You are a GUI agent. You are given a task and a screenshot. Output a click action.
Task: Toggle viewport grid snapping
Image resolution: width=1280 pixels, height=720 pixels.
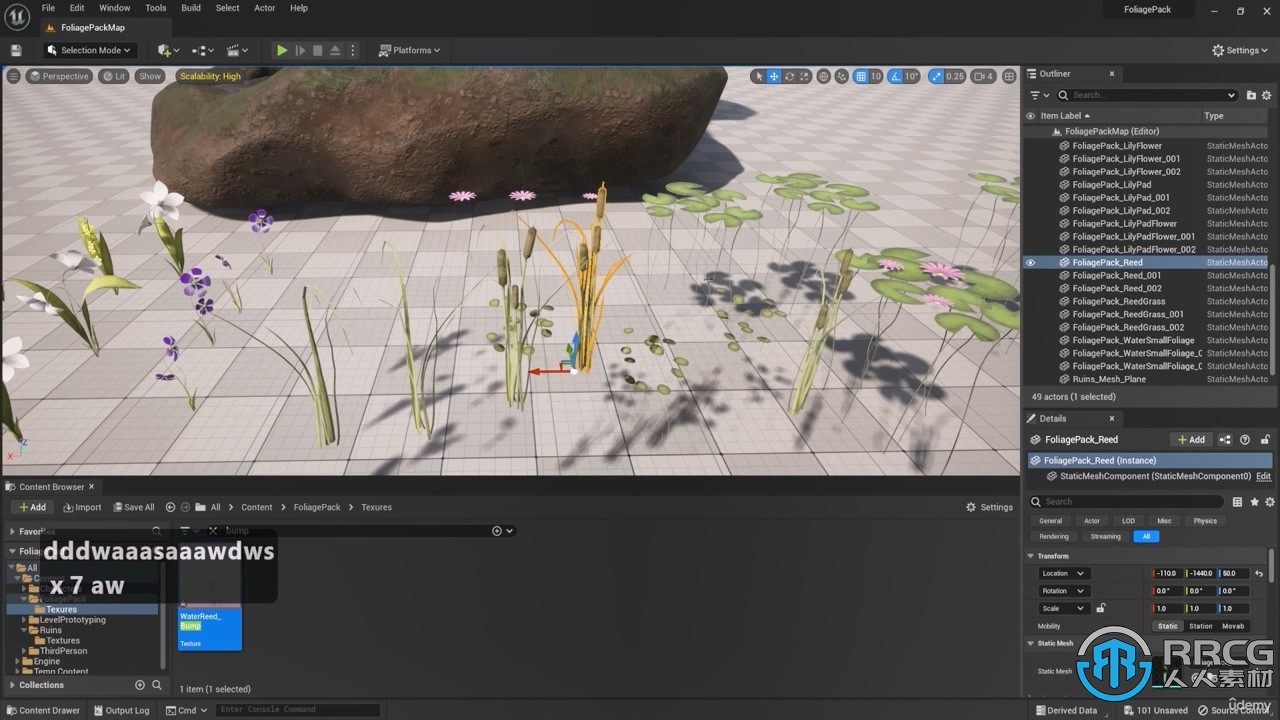click(860, 76)
